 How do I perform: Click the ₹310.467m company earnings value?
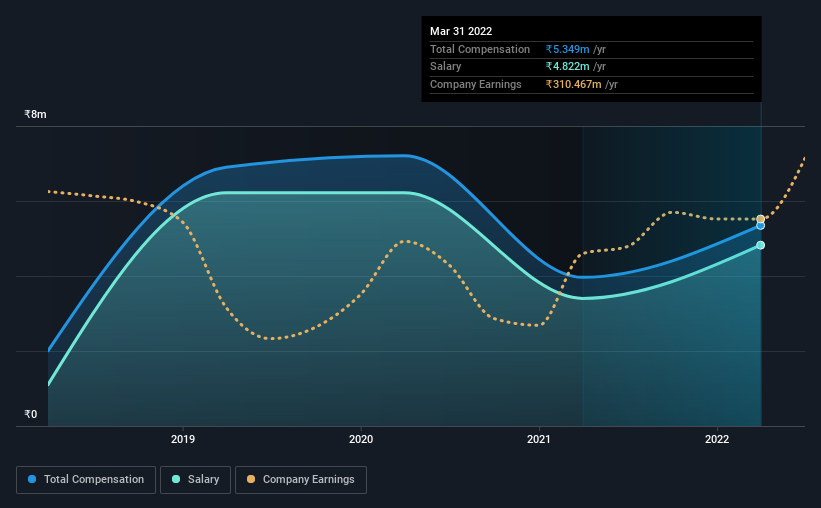(573, 84)
